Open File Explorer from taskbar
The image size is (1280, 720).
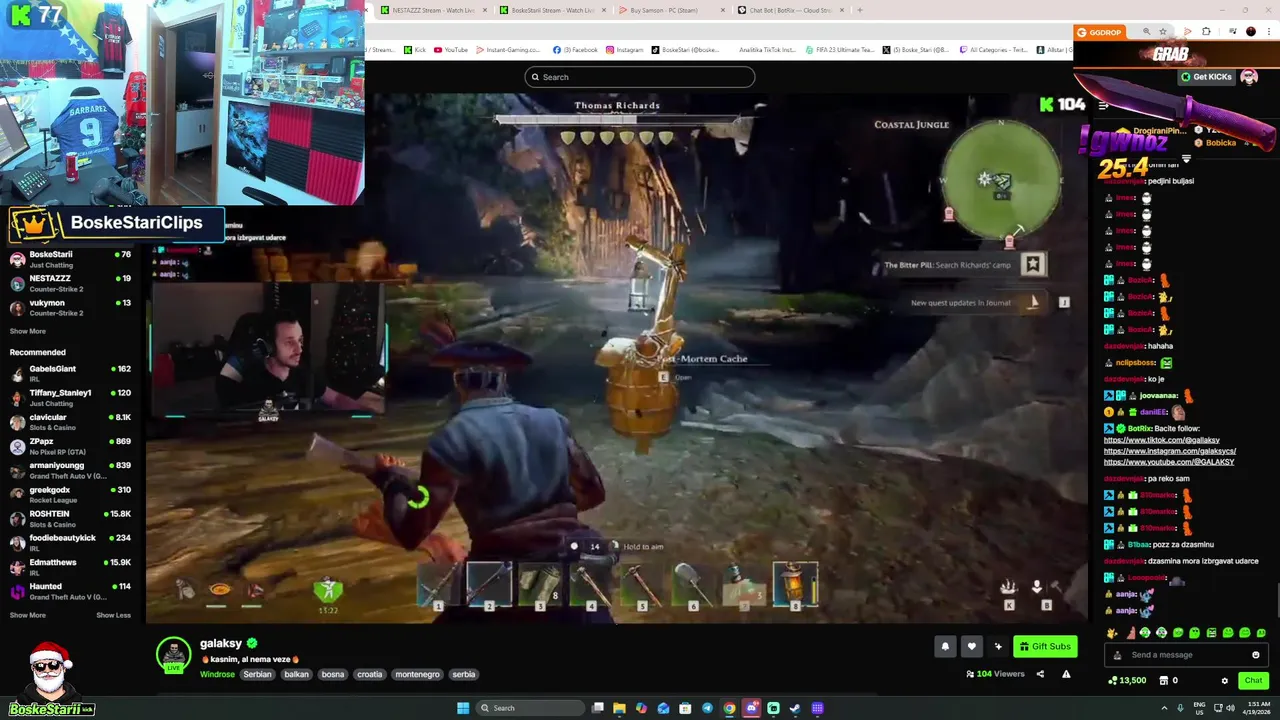tap(619, 708)
